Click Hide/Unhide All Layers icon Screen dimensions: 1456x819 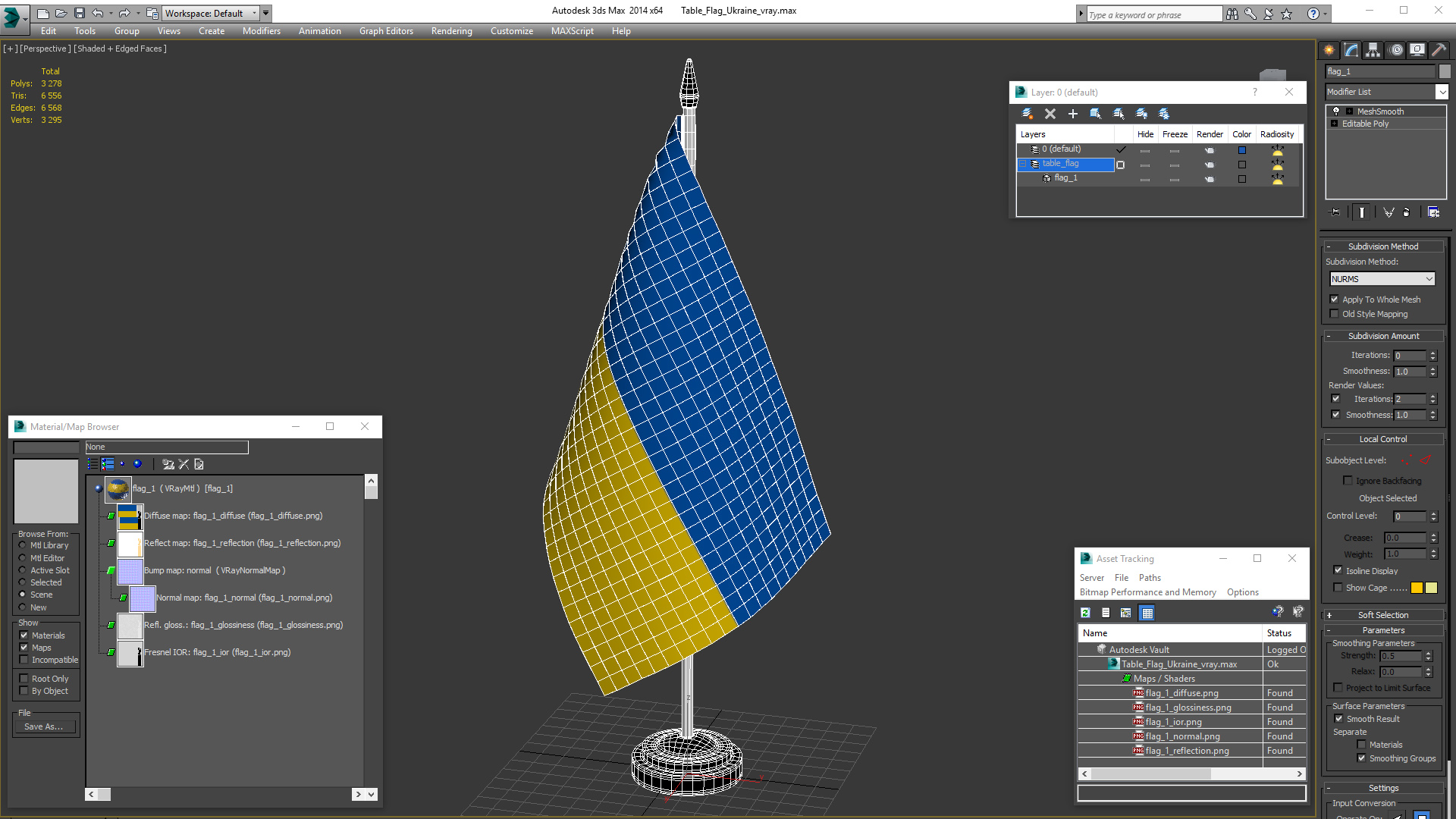(x=1141, y=114)
